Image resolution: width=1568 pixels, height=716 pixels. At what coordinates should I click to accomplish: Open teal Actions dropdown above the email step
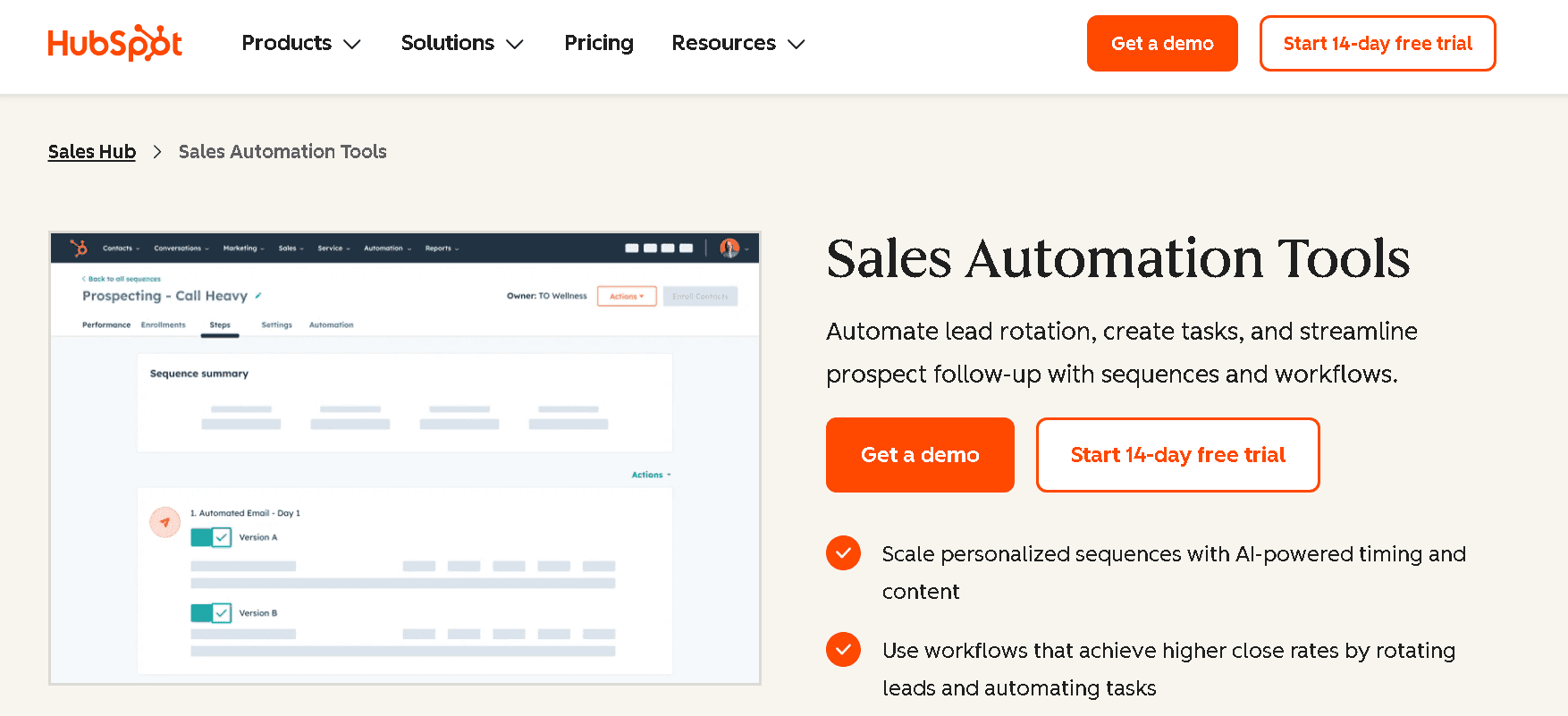click(x=651, y=475)
